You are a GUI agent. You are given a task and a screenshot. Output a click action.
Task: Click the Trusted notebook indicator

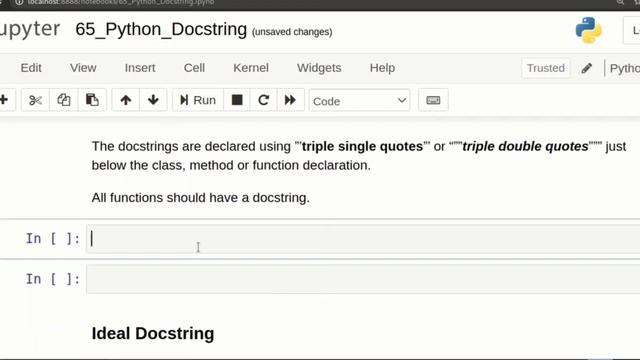point(546,68)
